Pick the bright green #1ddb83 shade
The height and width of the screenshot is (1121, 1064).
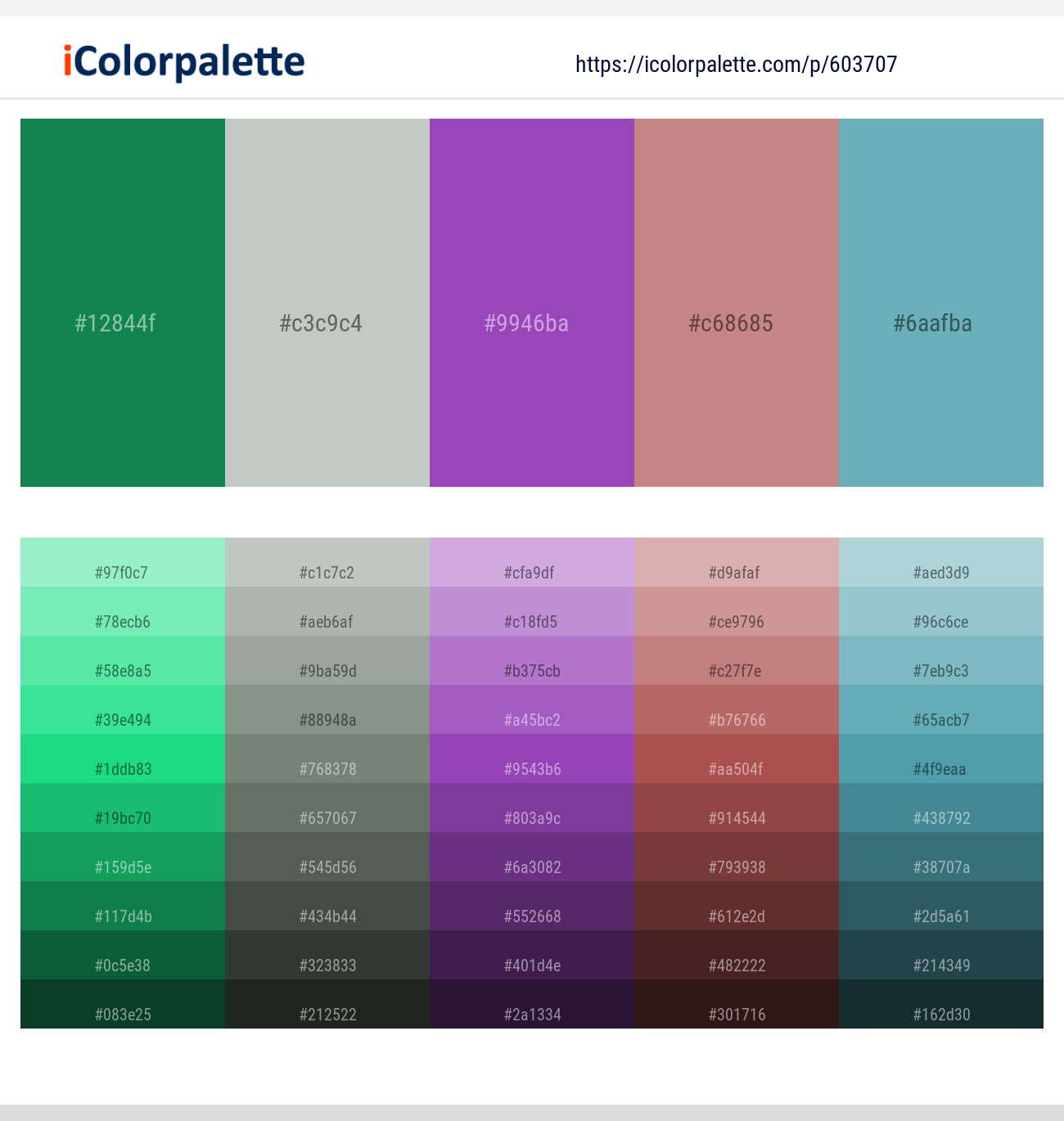pyautogui.click(x=123, y=759)
